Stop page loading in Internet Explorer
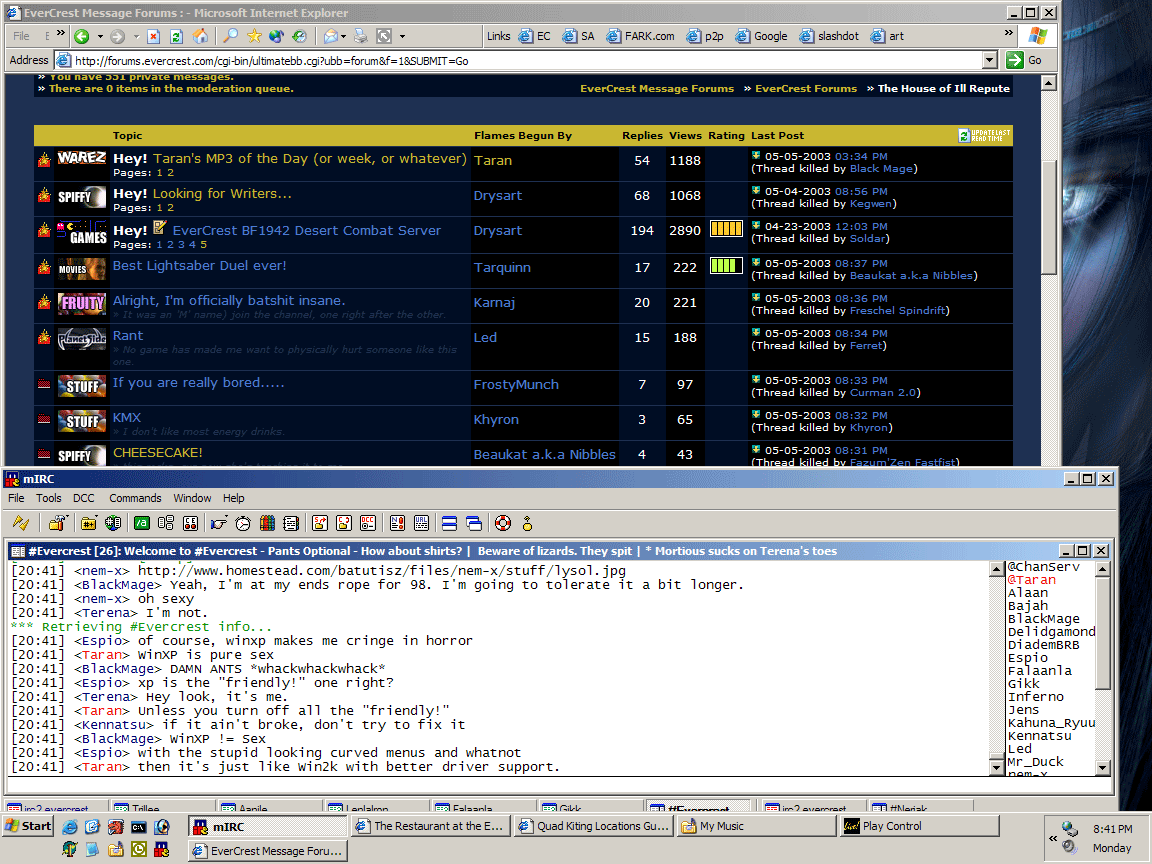Screen dimensions: 1152x864 (153, 36)
